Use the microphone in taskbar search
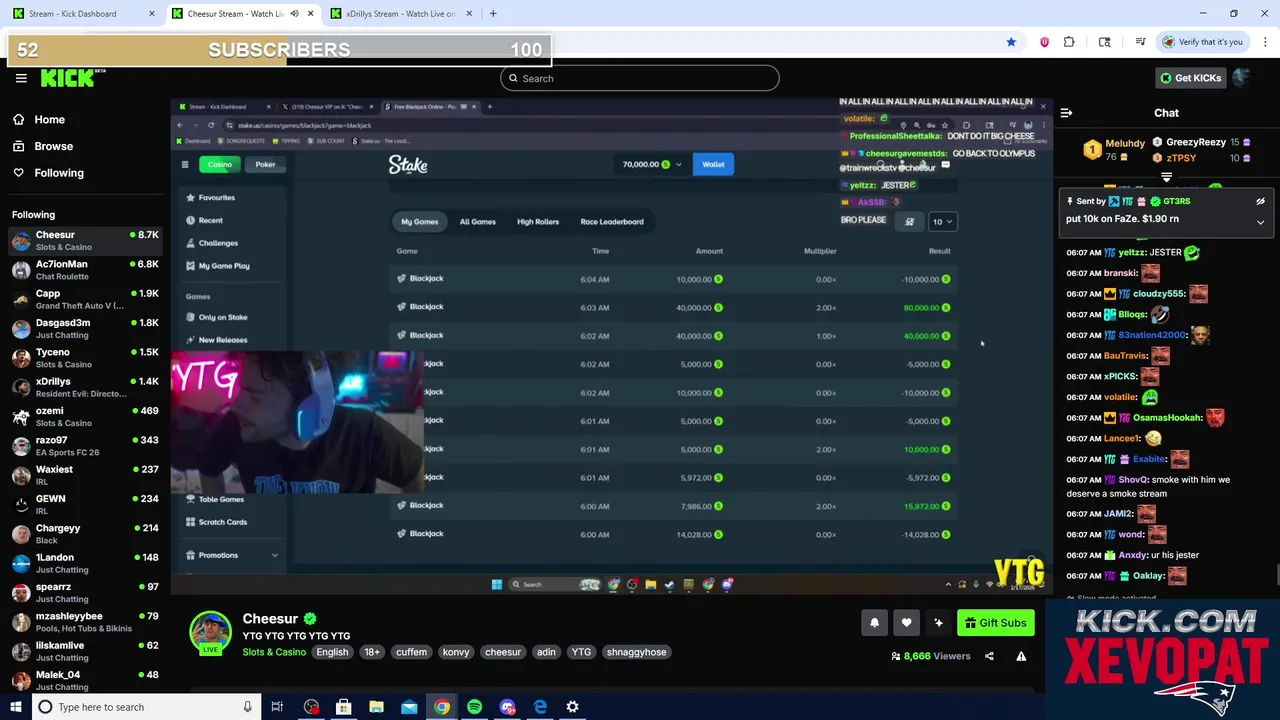Screen dimensions: 1280x720 click(x=247, y=707)
